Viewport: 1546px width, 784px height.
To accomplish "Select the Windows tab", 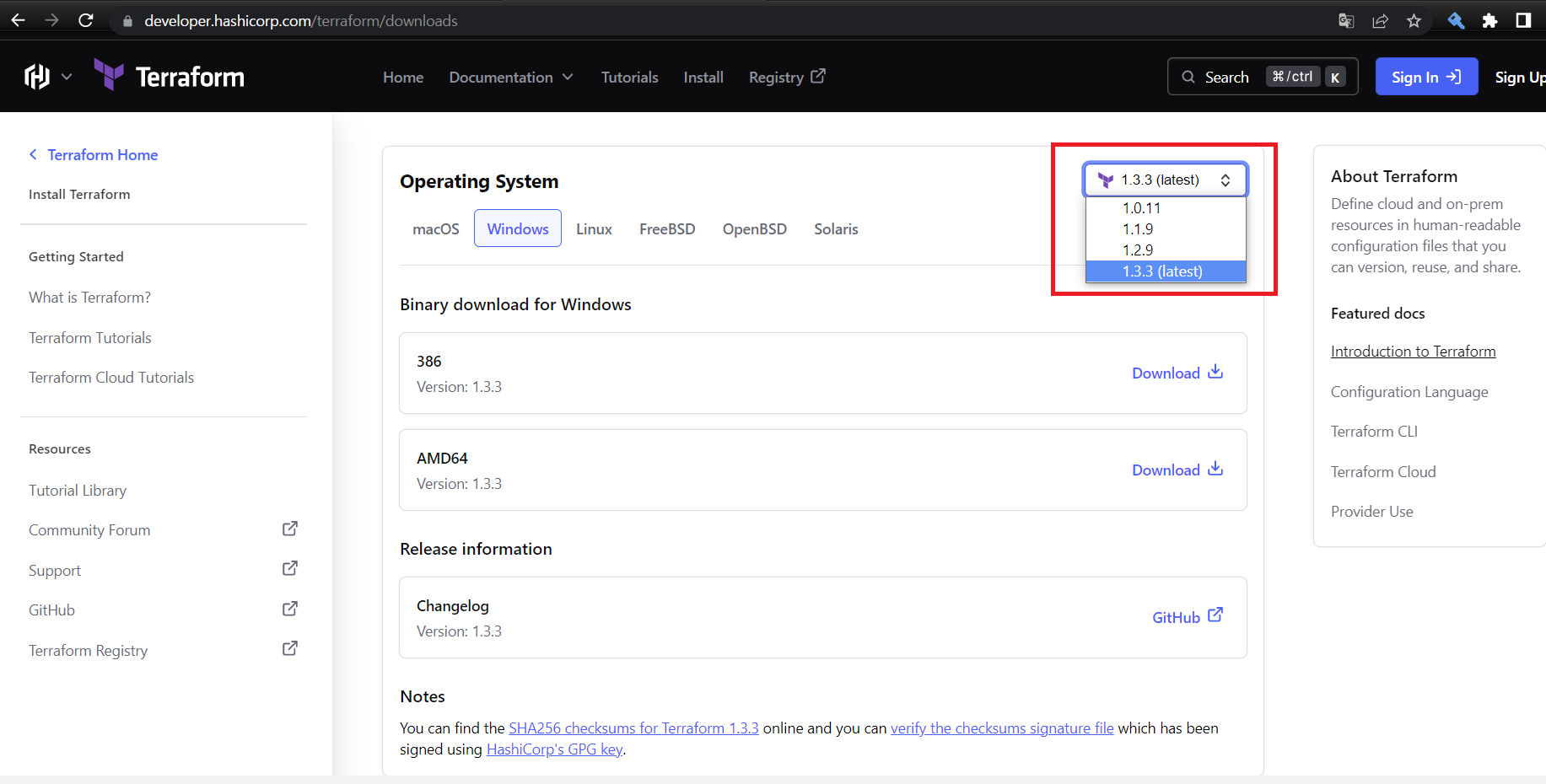I will point(518,228).
